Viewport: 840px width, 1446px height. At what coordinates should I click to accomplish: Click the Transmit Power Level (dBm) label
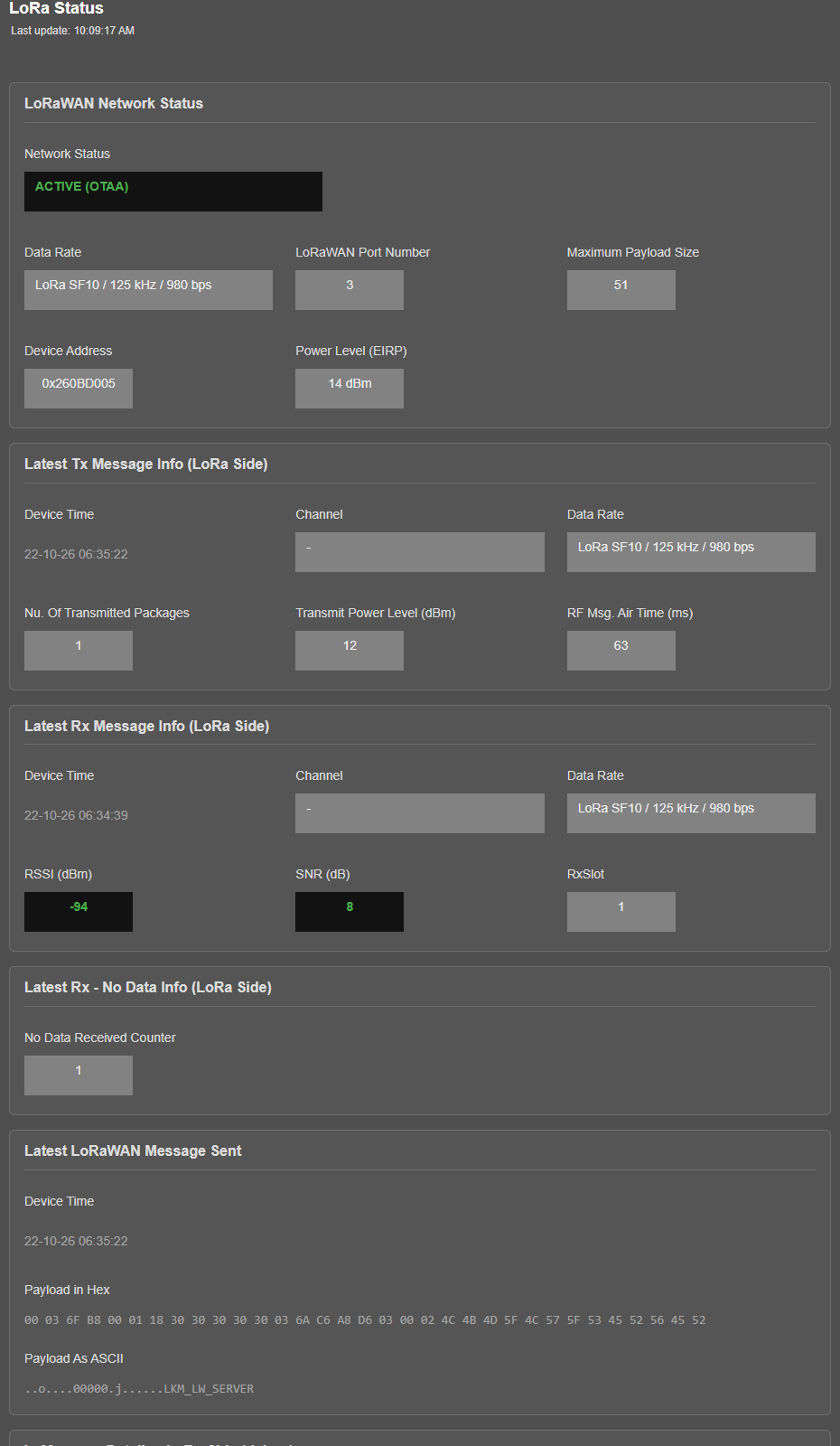point(376,614)
